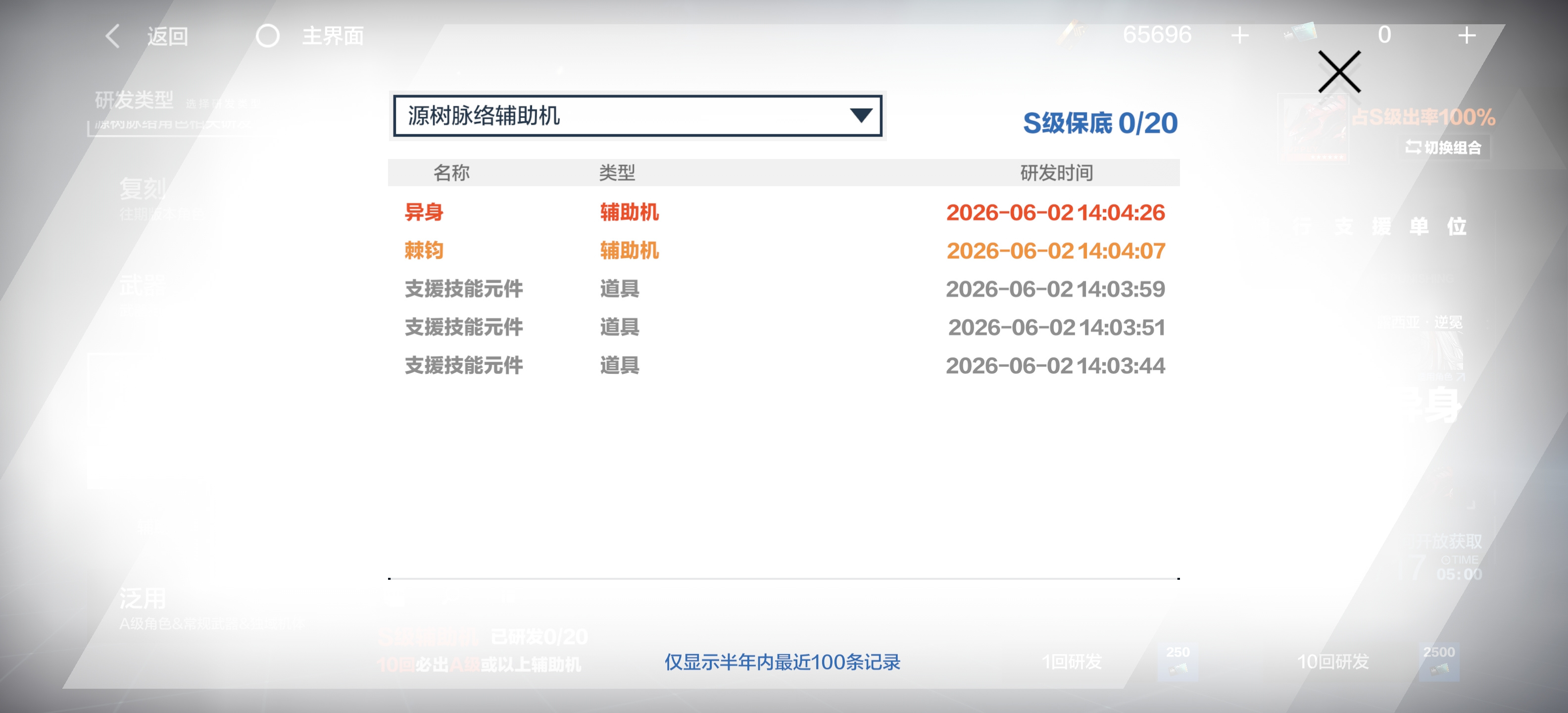1568x713 pixels.
Task: Tap the plus beside the 0 card balance
Action: coord(1467,35)
